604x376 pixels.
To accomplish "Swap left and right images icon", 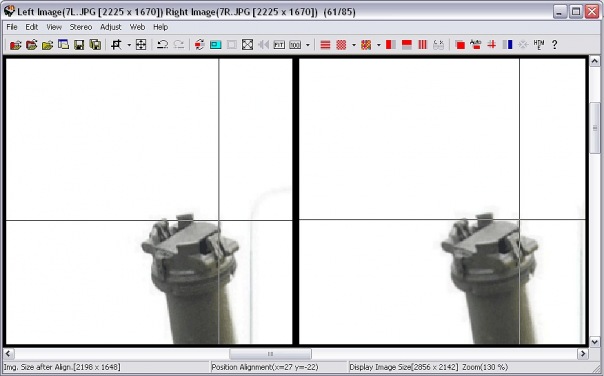I will tap(200, 45).
